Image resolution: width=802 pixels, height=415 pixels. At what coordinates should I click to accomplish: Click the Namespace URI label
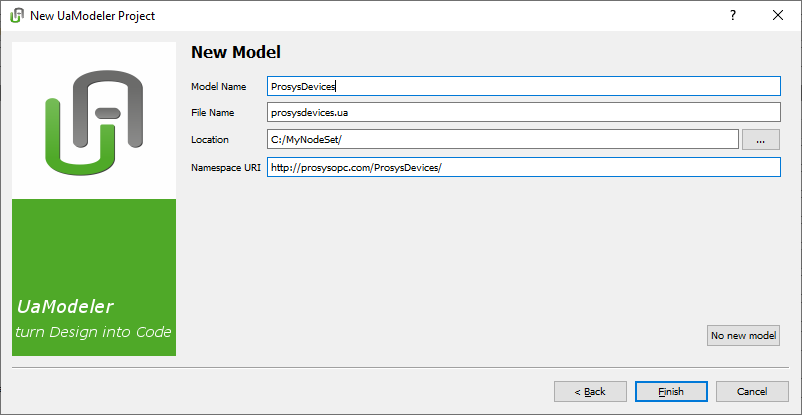pos(226,167)
